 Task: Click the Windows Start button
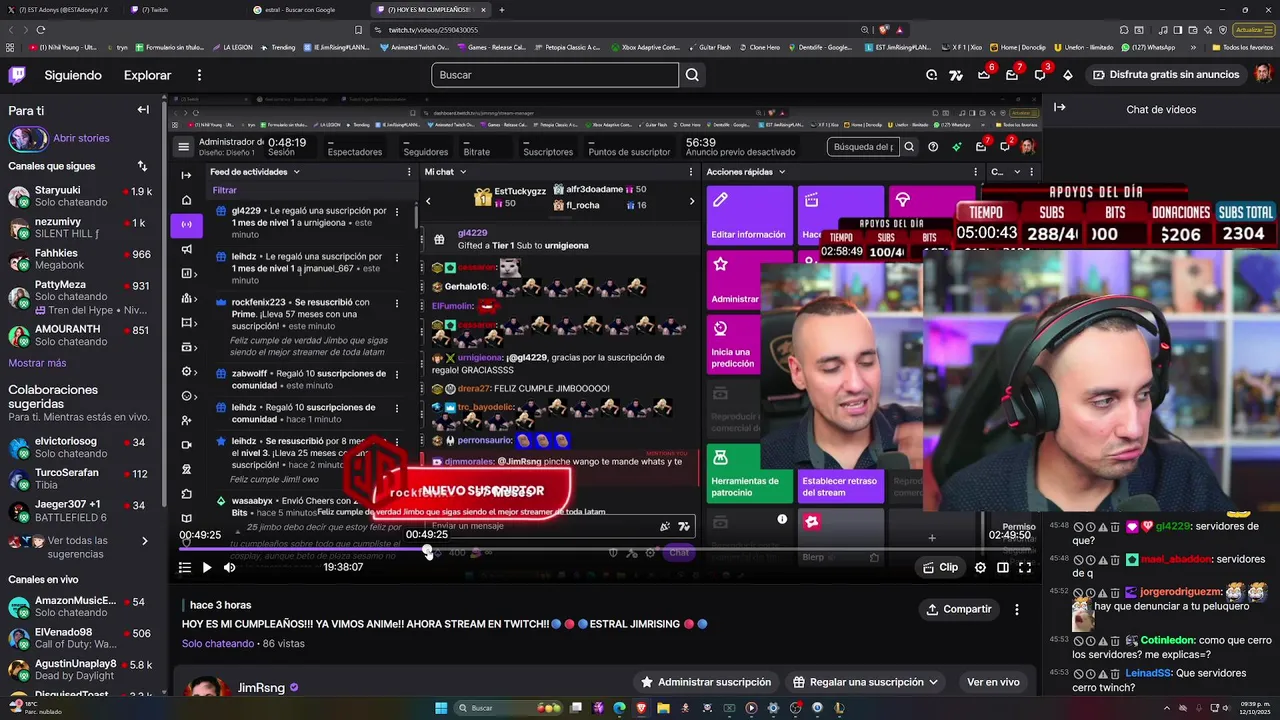(x=441, y=708)
